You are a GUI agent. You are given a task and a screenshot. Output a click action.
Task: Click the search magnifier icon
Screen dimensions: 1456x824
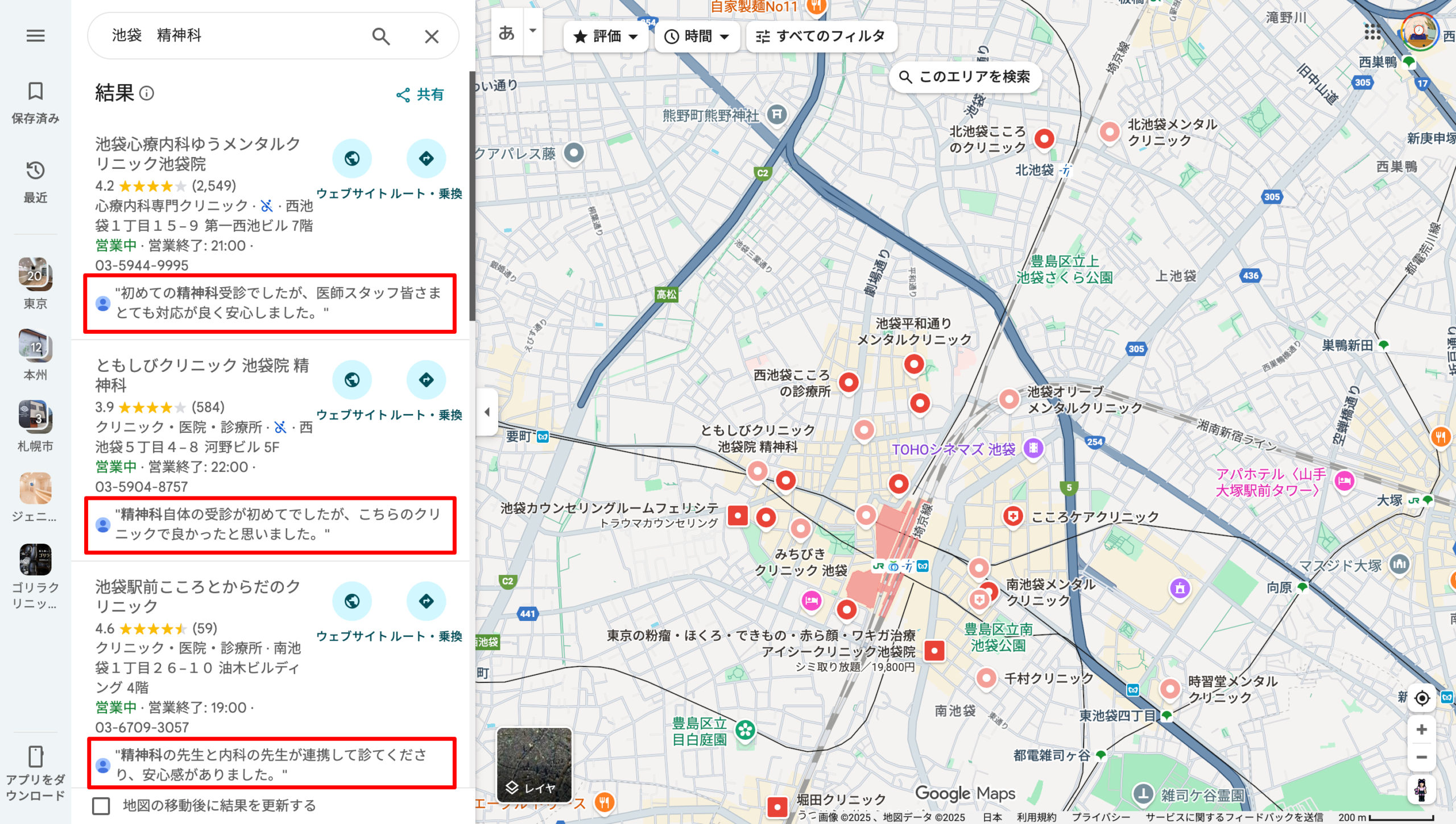click(x=381, y=36)
